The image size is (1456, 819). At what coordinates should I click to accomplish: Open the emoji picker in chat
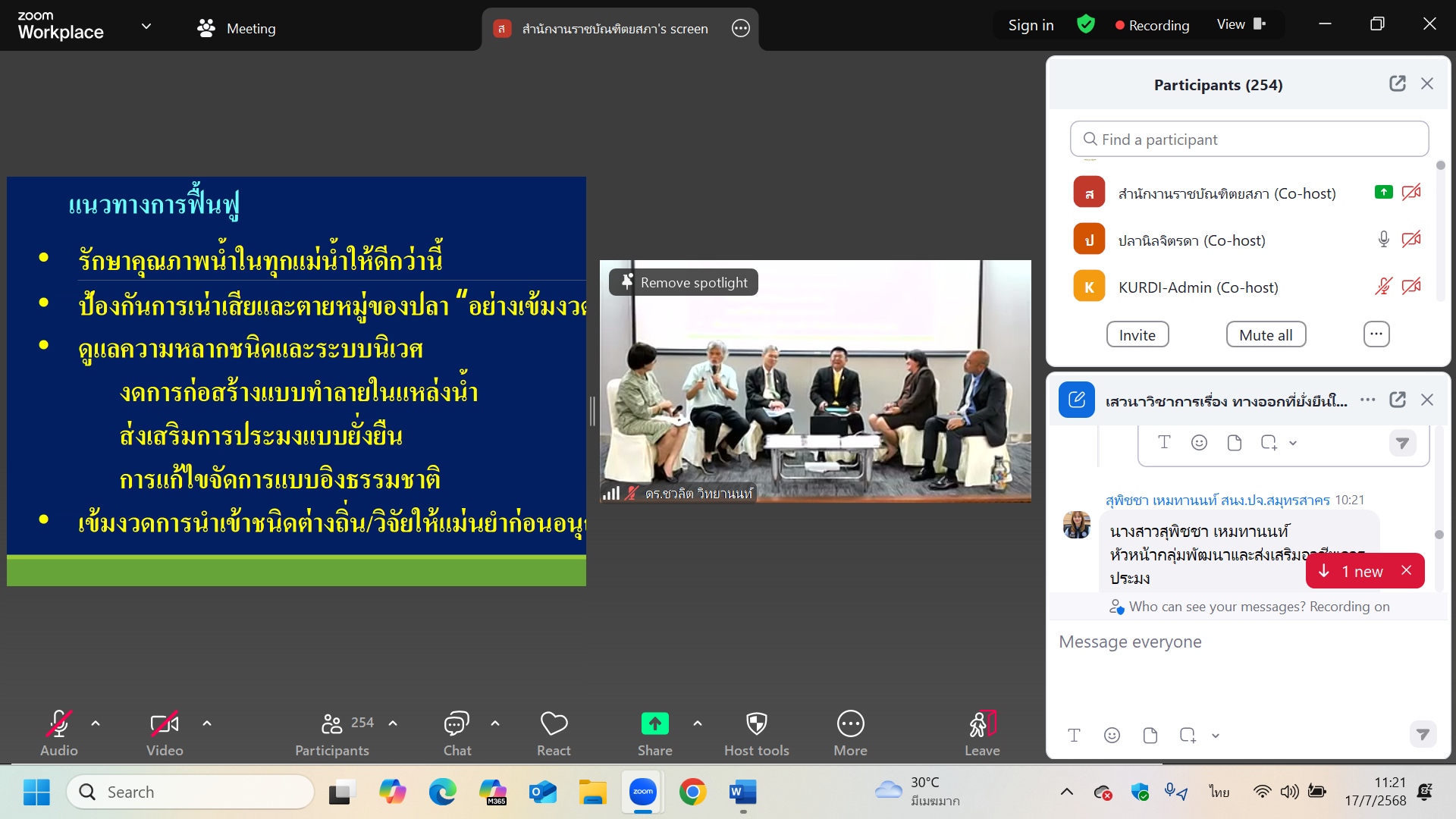(1112, 735)
